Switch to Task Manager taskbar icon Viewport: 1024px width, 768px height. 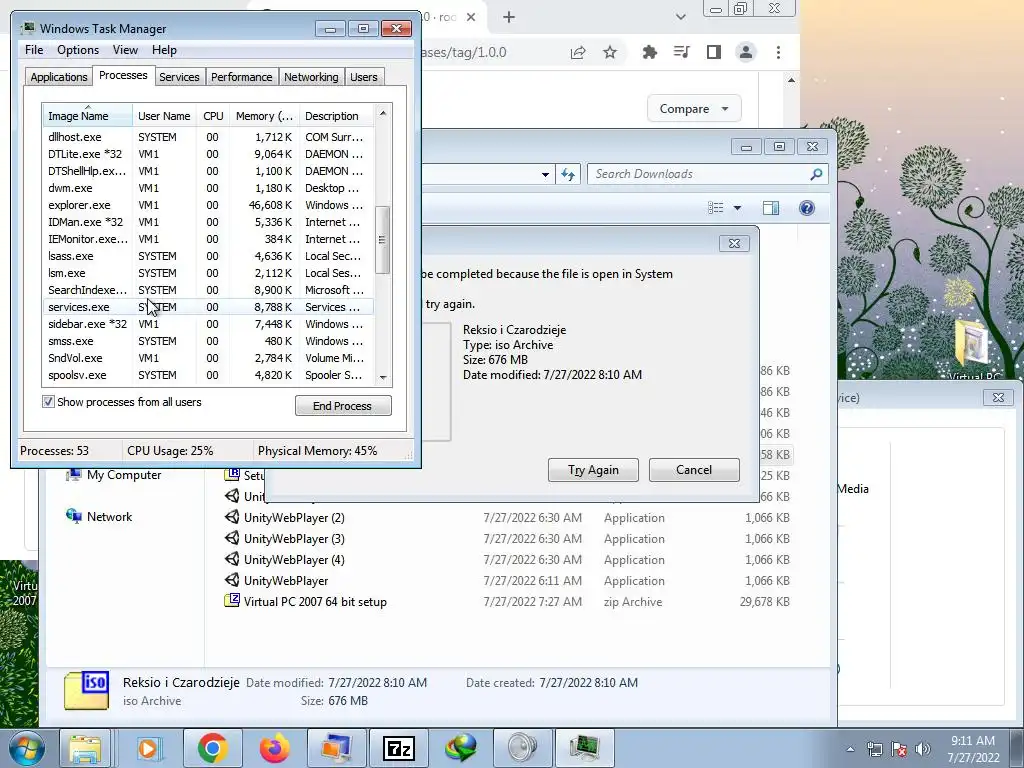coord(584,748)
